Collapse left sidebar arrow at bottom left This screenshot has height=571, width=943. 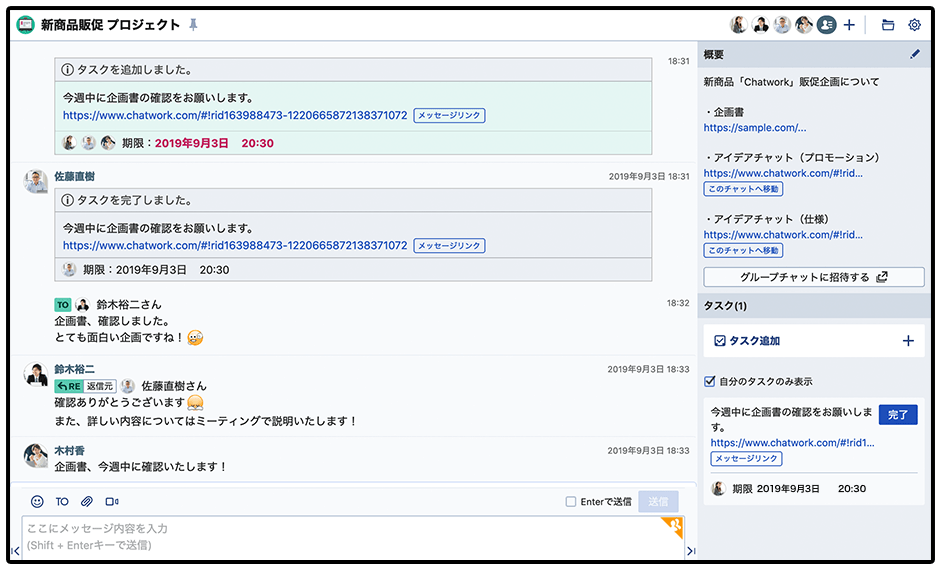click(x=16, y=551)
